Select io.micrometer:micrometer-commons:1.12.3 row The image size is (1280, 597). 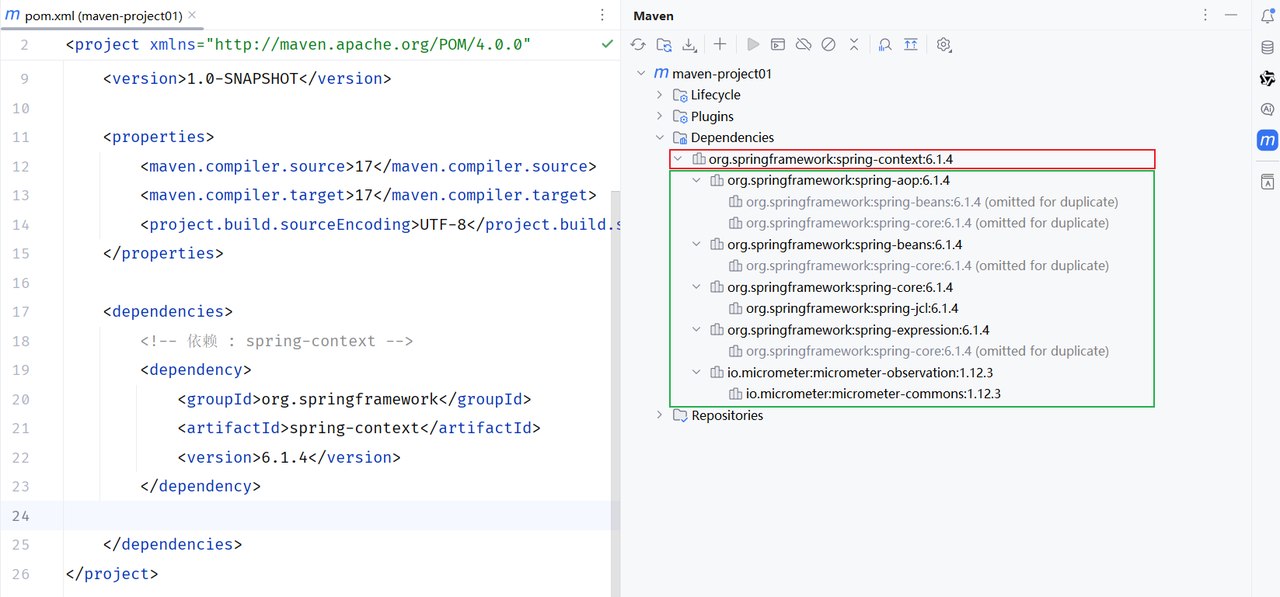point(873,394)
